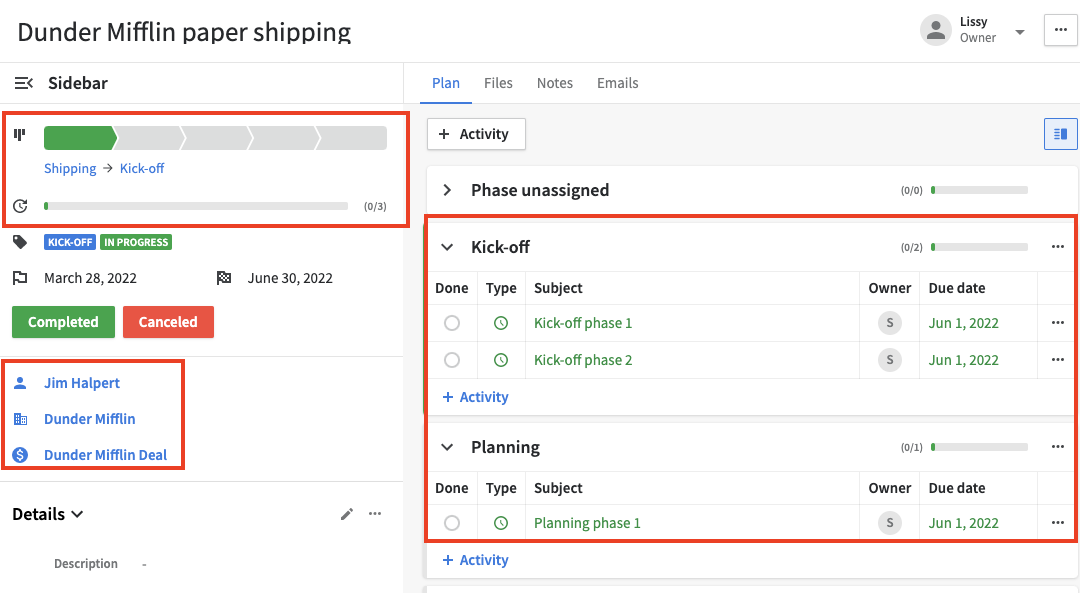Switch to the Files tab
1080x593 pixels.
[498, 83]
